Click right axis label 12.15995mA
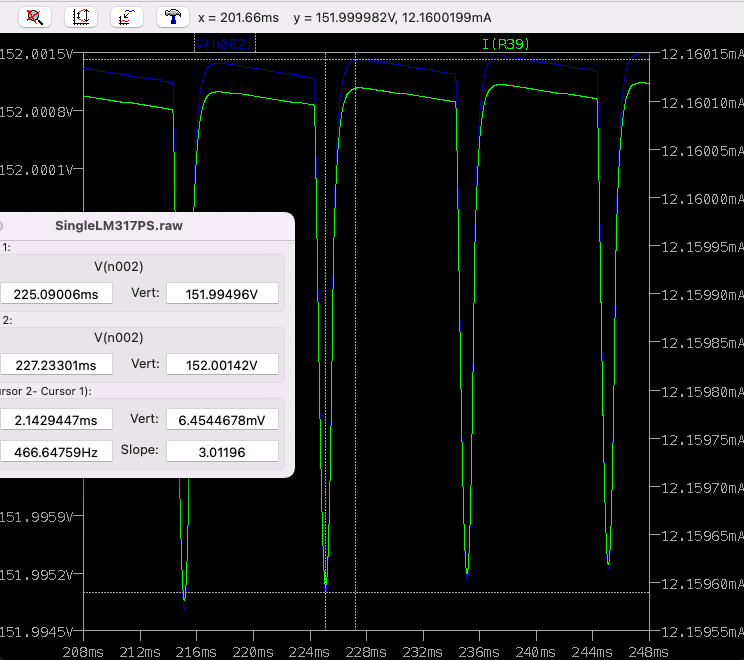Image resolution: width=744 pixels, height=660 pixels. [702, 247]
